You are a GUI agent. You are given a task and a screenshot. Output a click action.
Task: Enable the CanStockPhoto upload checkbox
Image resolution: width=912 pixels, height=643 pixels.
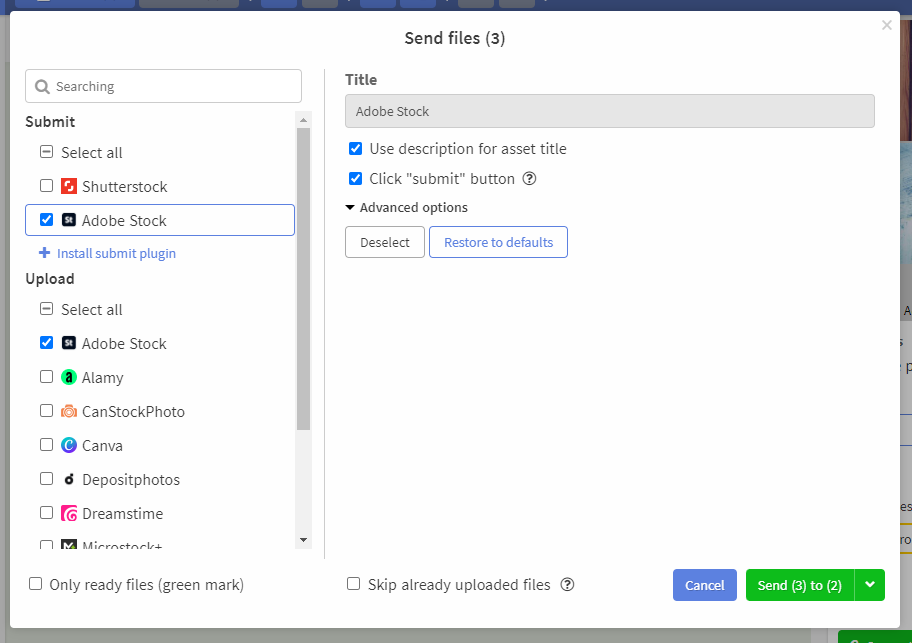tap(46, 410)
